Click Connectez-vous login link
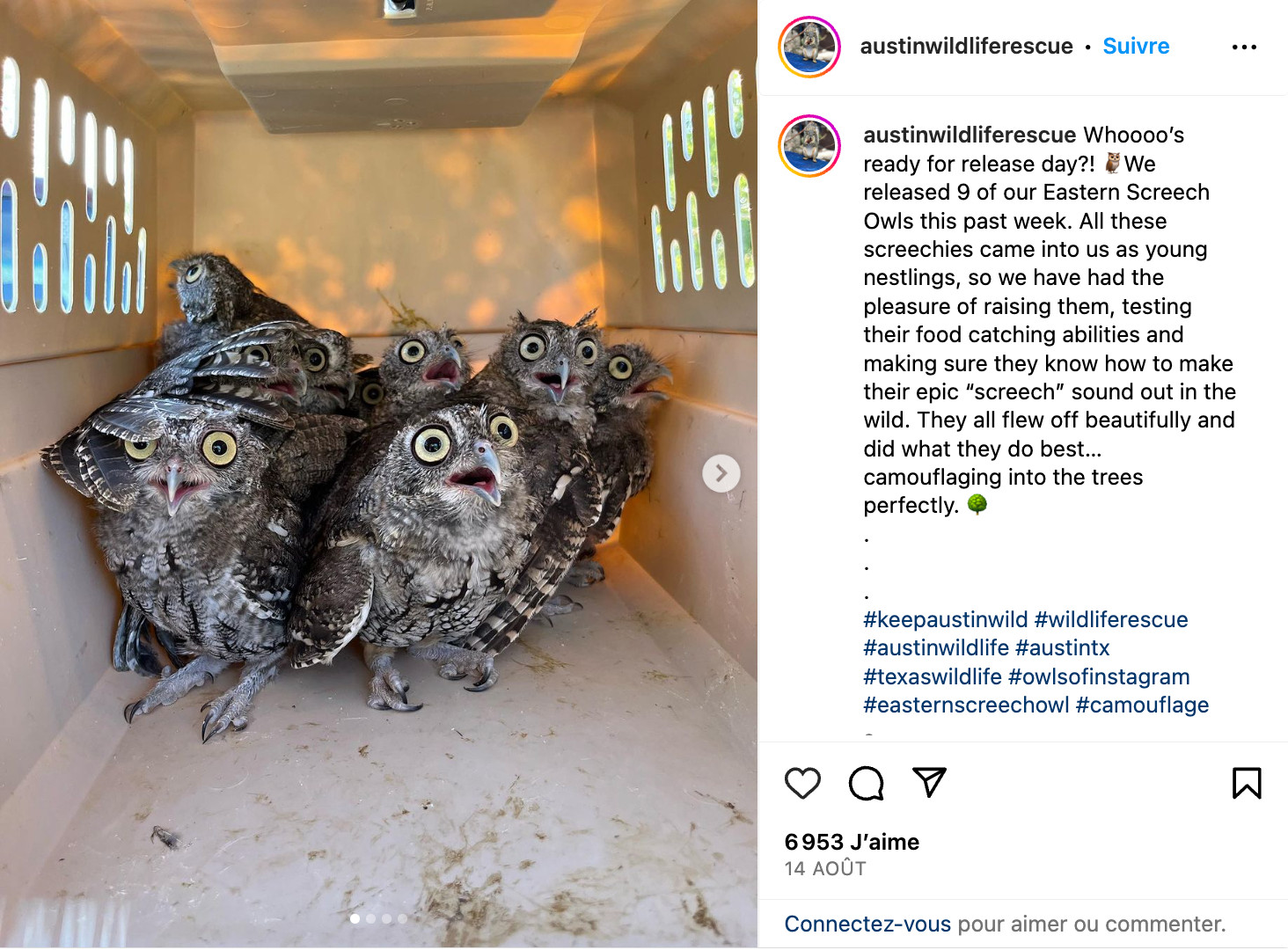Screen dimensions: 1288x950 click(867, 924)
